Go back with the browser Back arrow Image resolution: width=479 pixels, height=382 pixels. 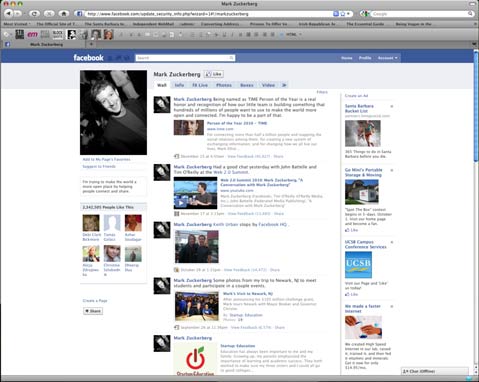pos(9,14)
